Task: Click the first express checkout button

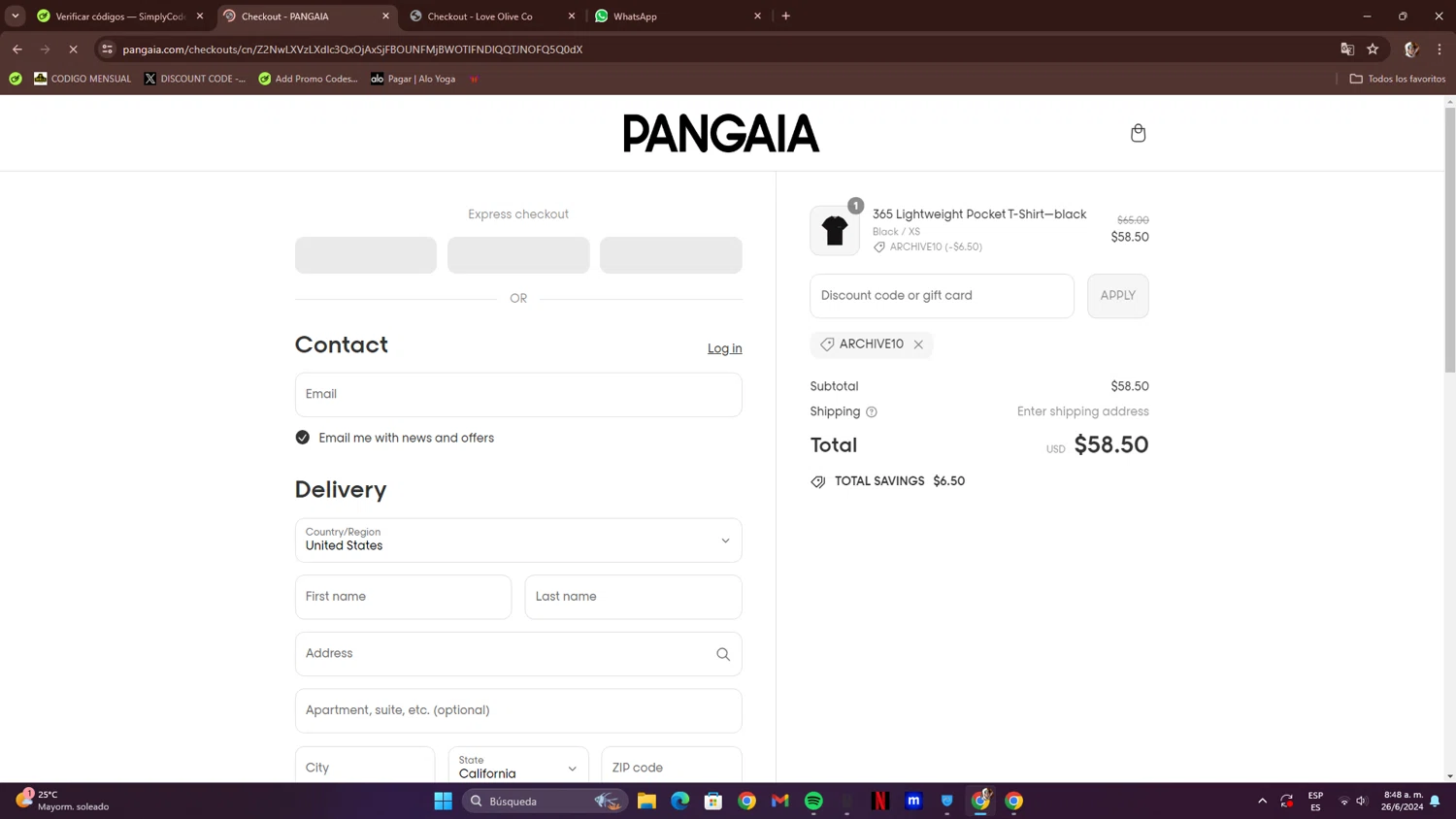Action: (366, 255)
